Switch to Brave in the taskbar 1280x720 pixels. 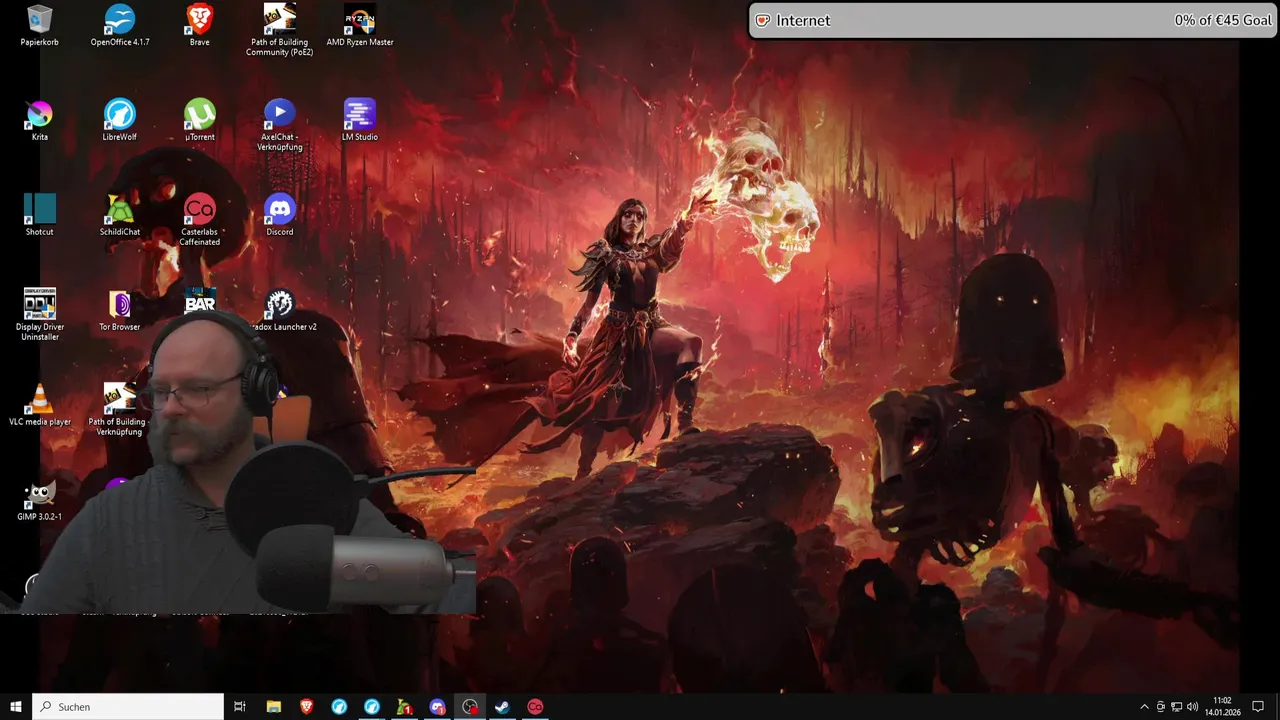point(306,707)
